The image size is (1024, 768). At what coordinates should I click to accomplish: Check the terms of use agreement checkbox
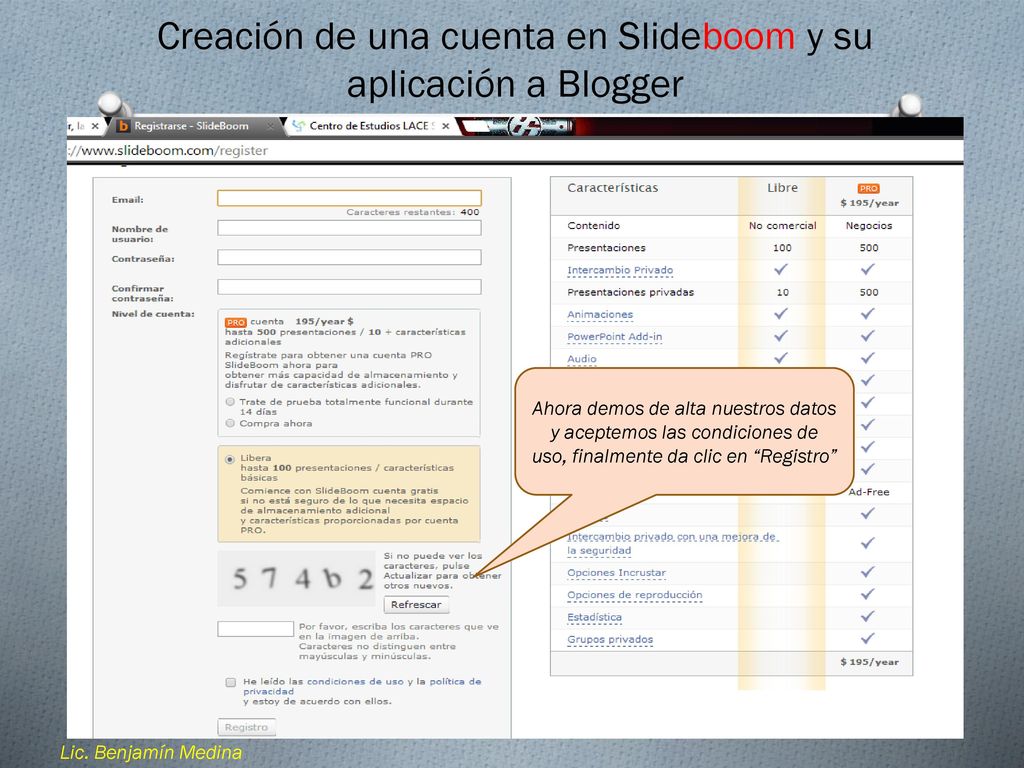[231, 682]
